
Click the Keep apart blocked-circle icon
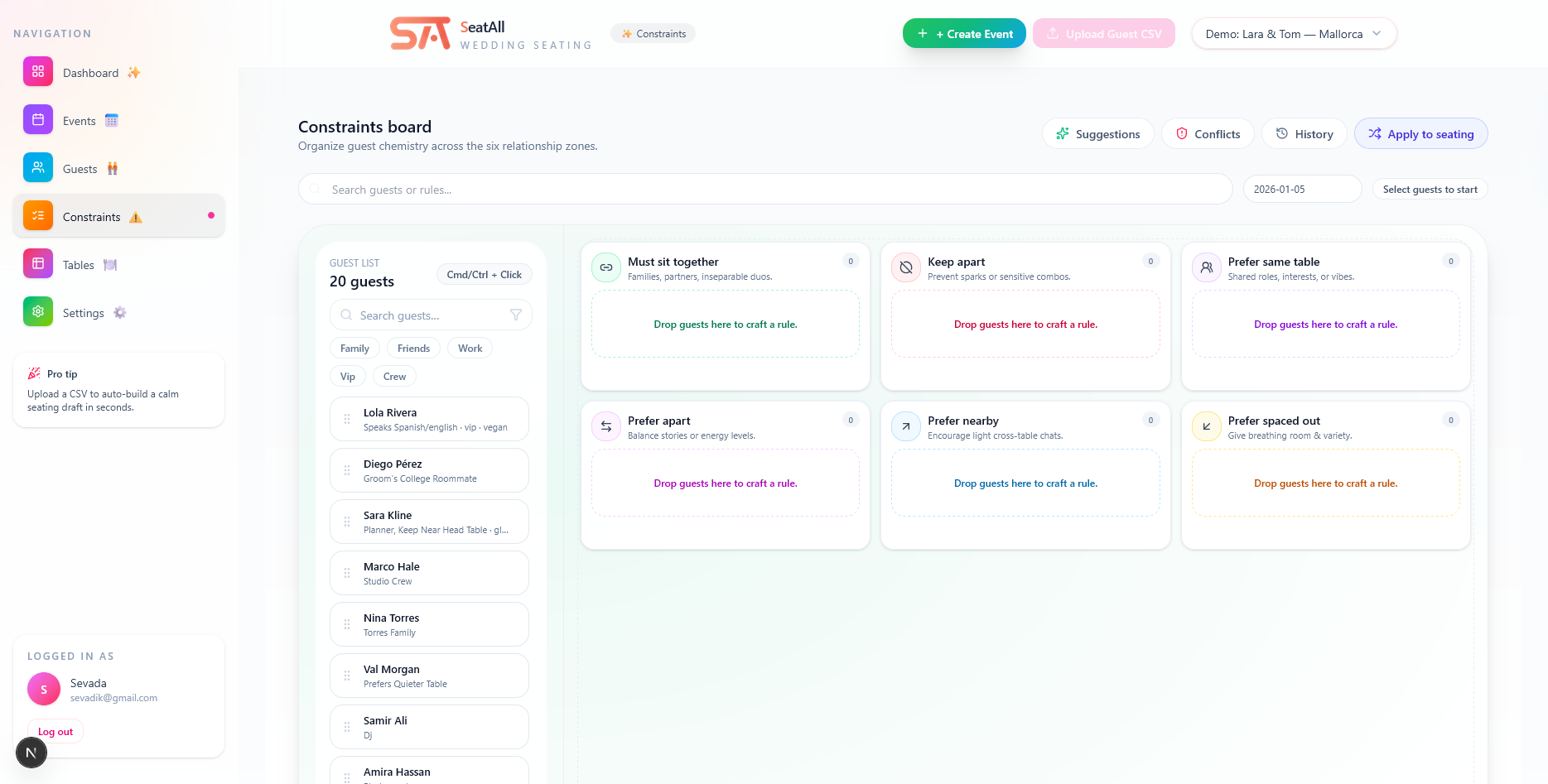click(906, 267)
